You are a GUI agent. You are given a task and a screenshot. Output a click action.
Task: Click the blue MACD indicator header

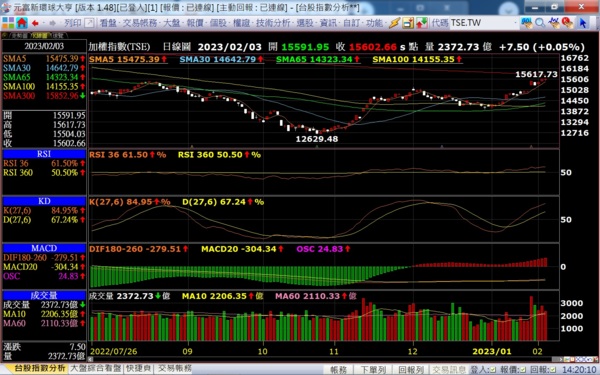tap(44, 248)
